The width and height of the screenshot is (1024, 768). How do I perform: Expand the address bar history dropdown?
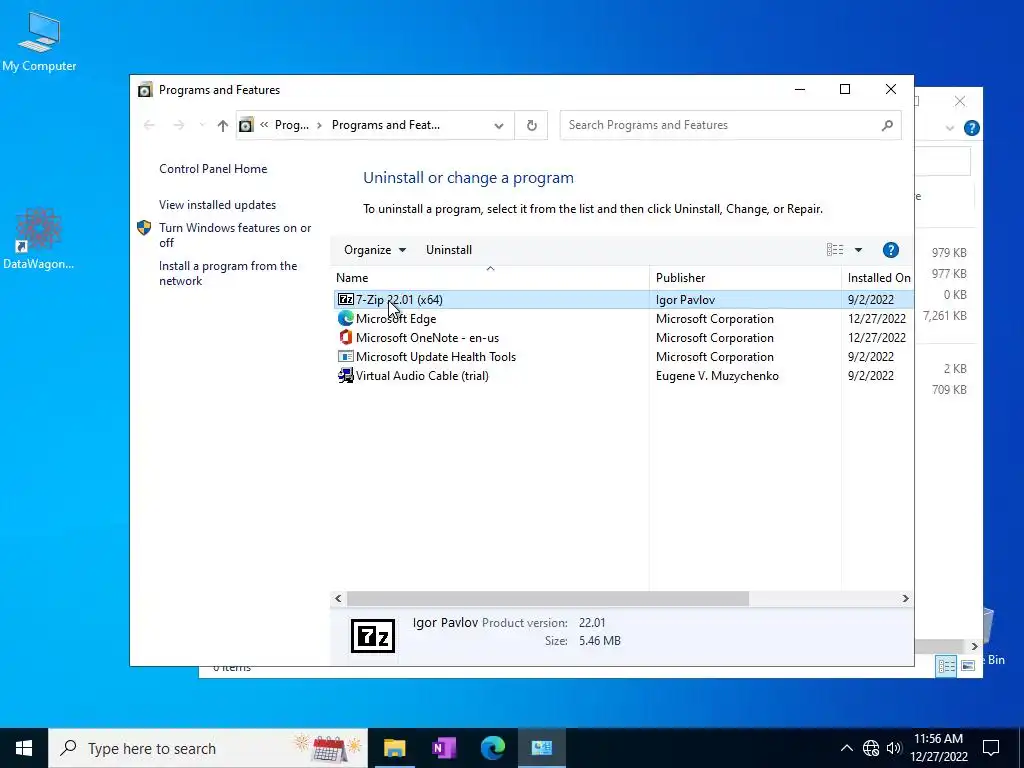499,125
